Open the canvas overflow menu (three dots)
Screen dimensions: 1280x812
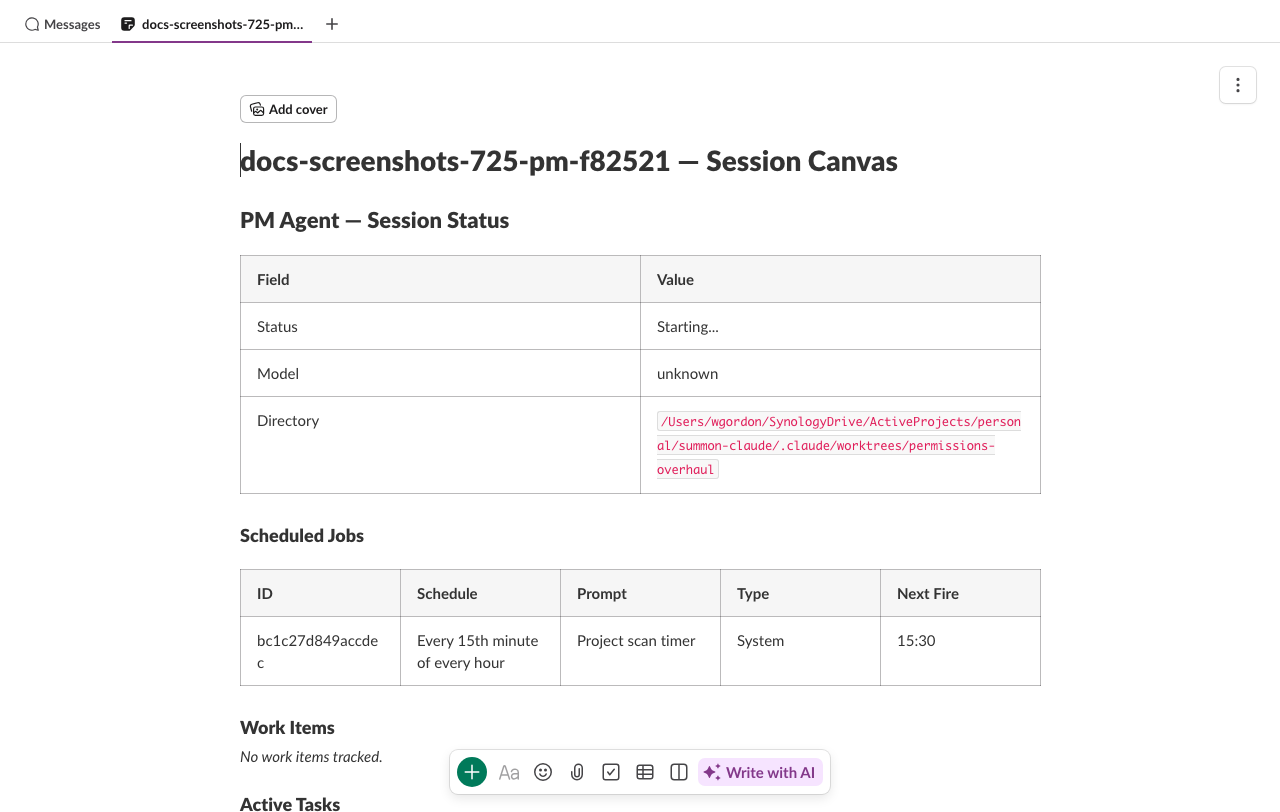pyautogui.click(x=1238, y=85)
